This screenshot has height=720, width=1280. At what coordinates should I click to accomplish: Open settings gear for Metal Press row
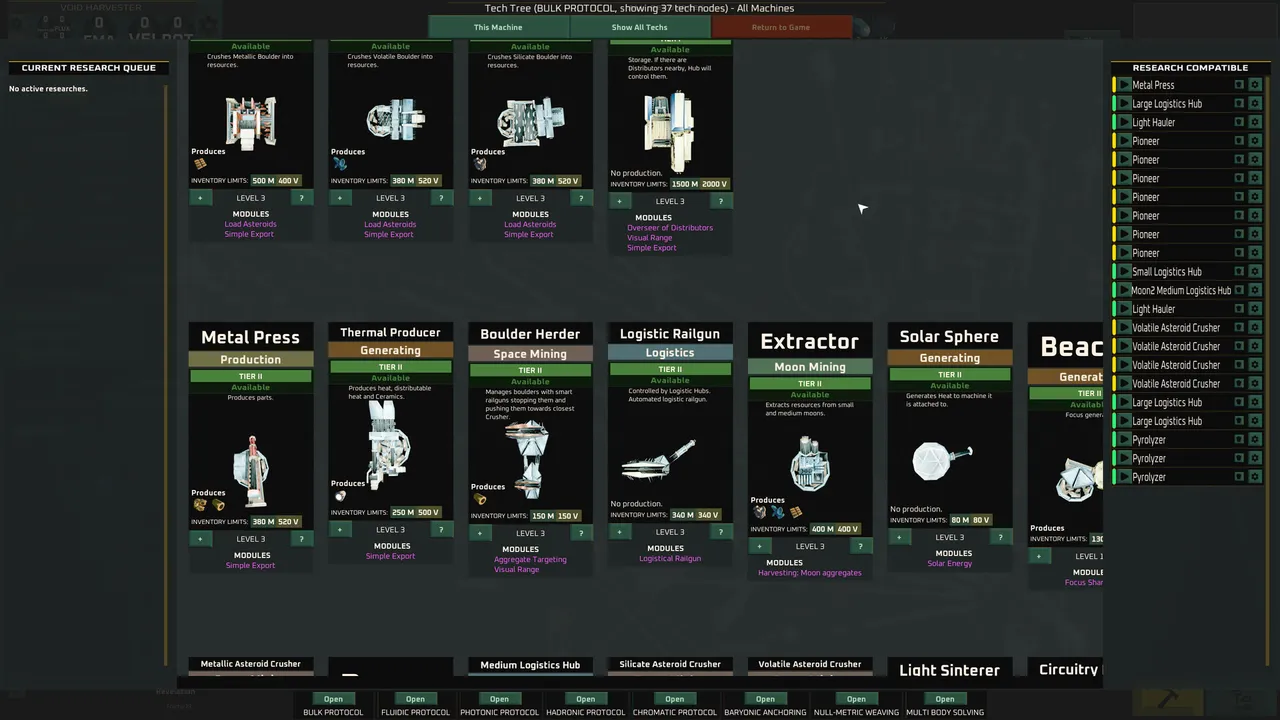pos(1255,85)
